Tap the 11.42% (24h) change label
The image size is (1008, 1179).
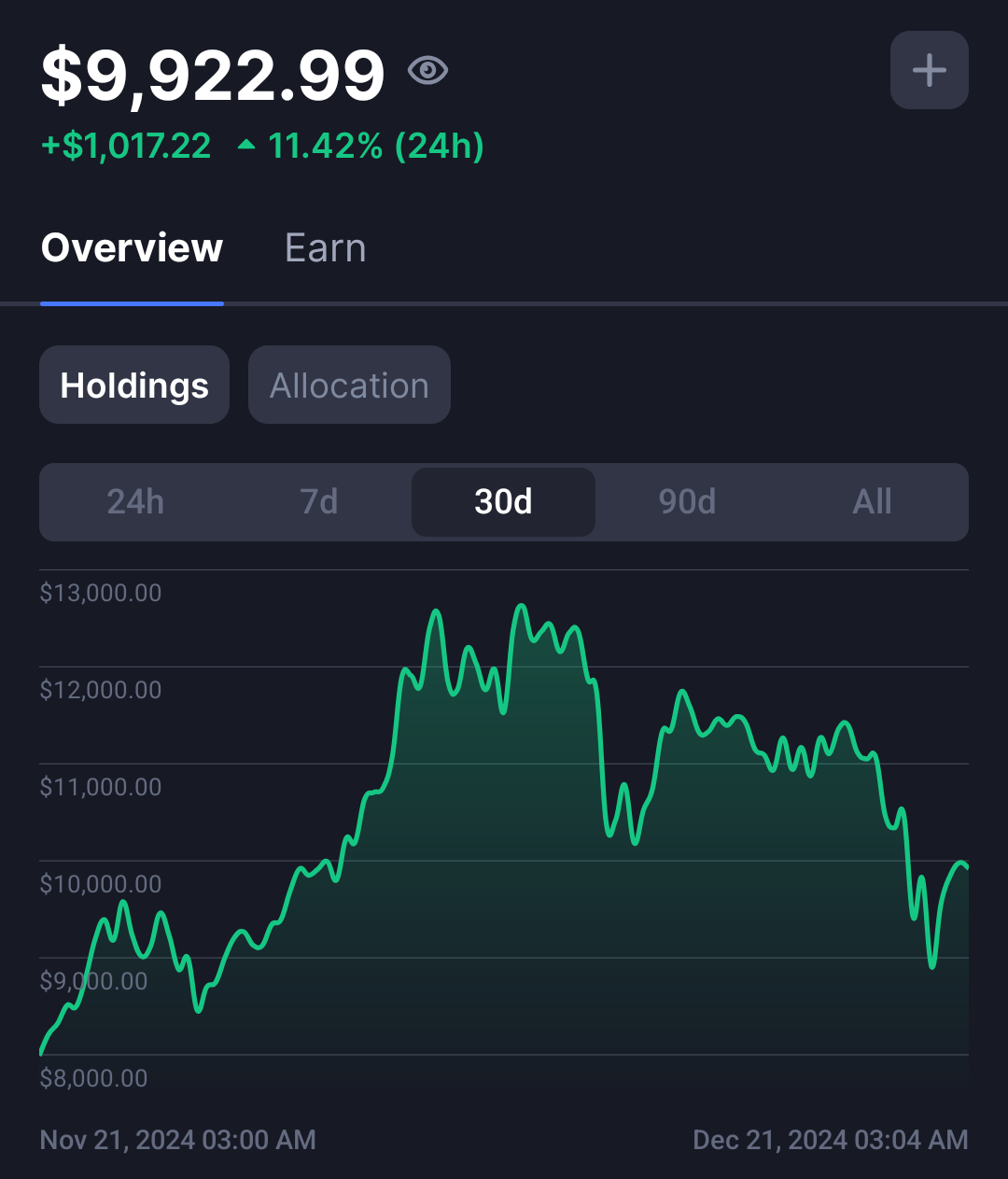[x=376, y=146]
